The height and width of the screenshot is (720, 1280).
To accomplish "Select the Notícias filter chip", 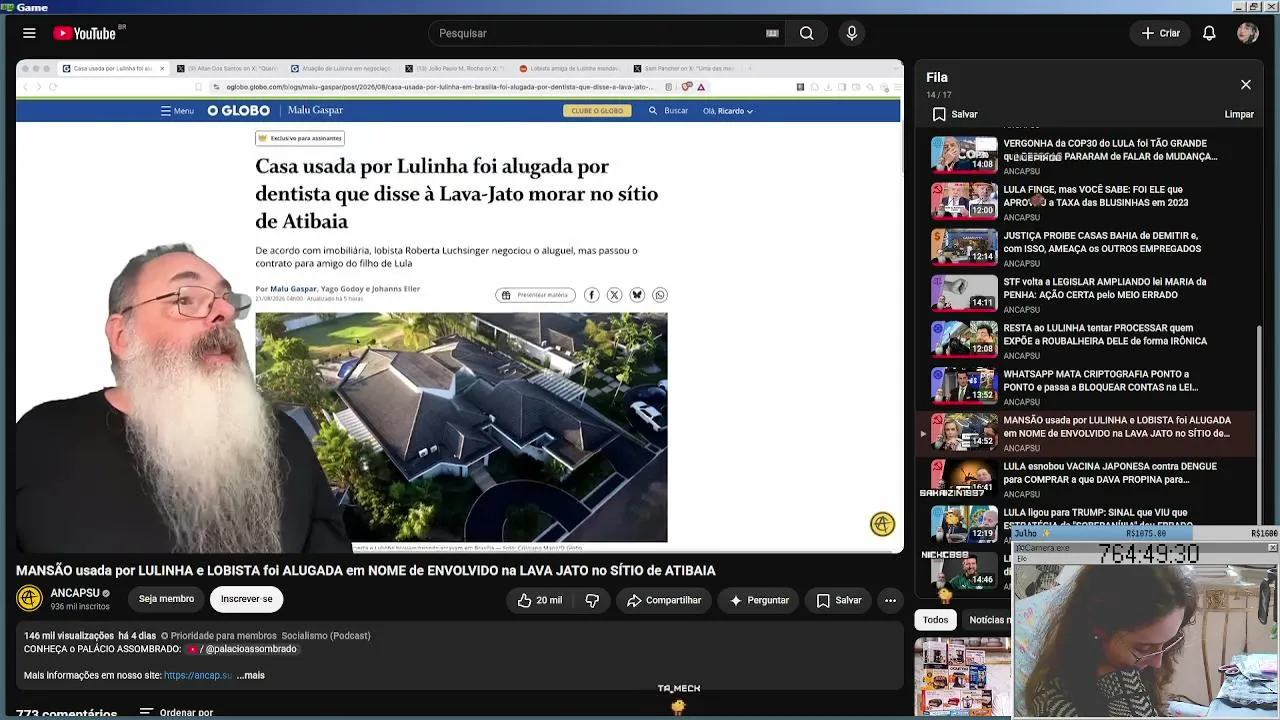I will coord(988,620).
